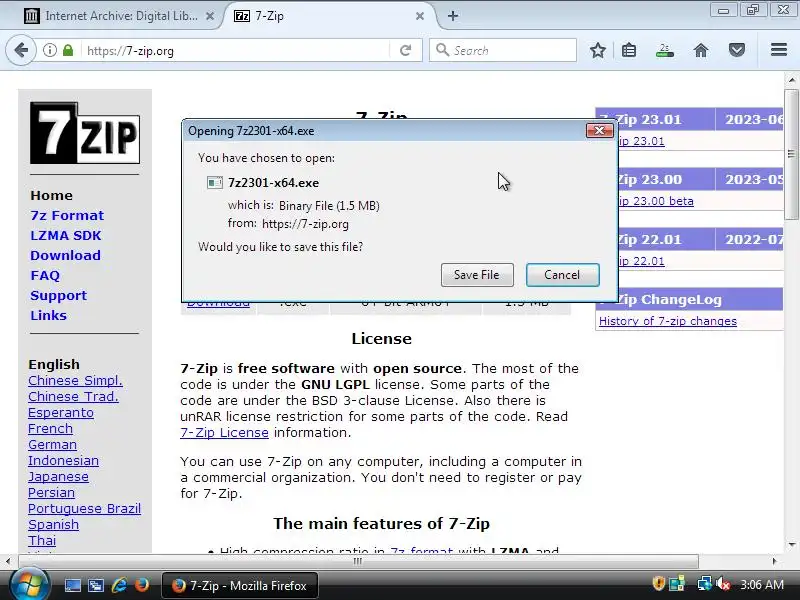The image size is (800, 600).
Task: Switch language to Persian
Action: click(52, 493)
